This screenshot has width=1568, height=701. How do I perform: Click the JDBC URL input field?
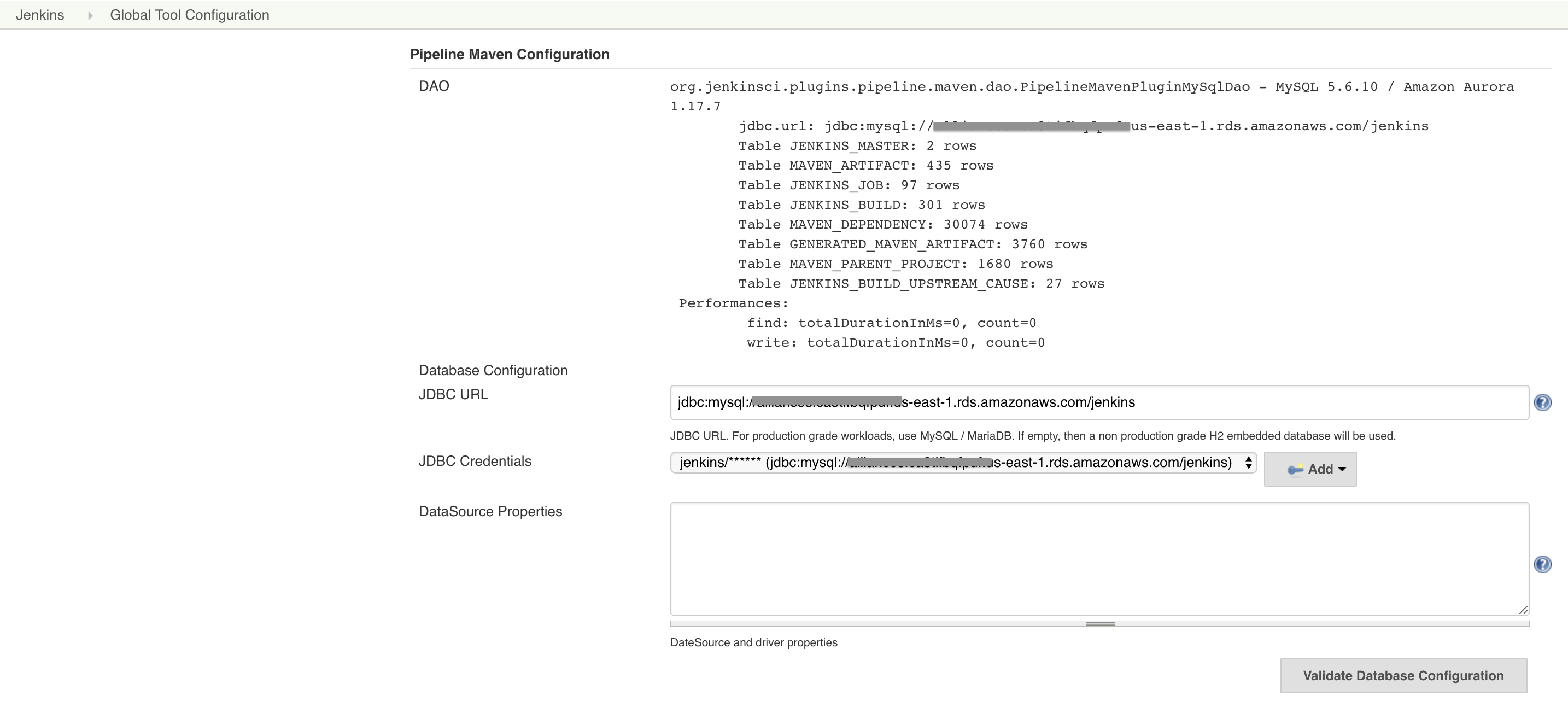(1099, 402)
